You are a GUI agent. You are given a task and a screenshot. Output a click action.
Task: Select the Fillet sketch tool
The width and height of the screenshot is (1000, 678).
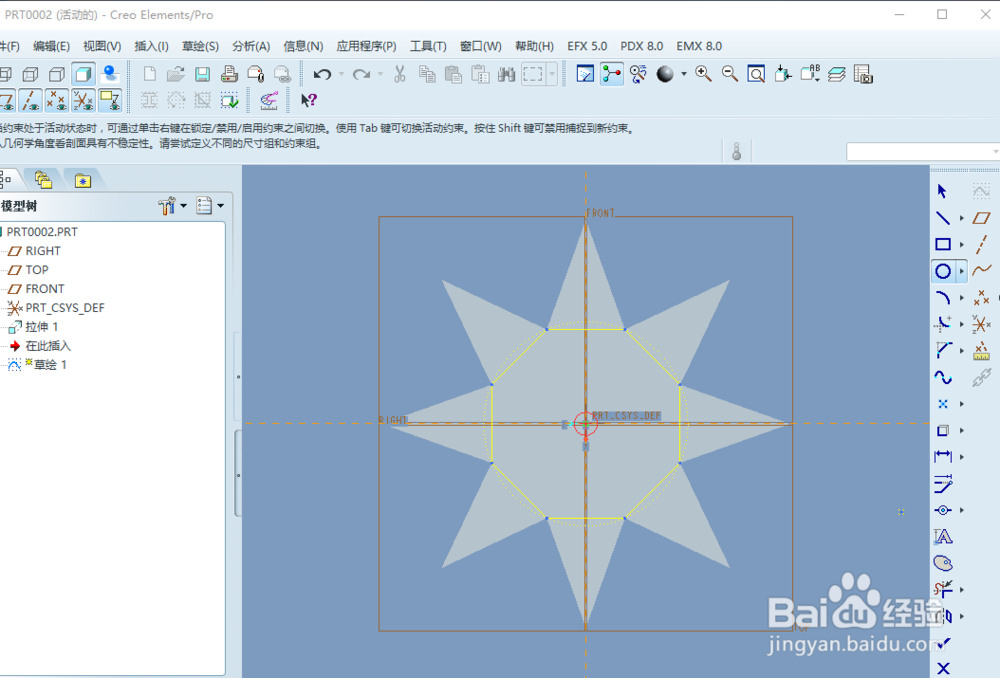click(x=943, y=324)
